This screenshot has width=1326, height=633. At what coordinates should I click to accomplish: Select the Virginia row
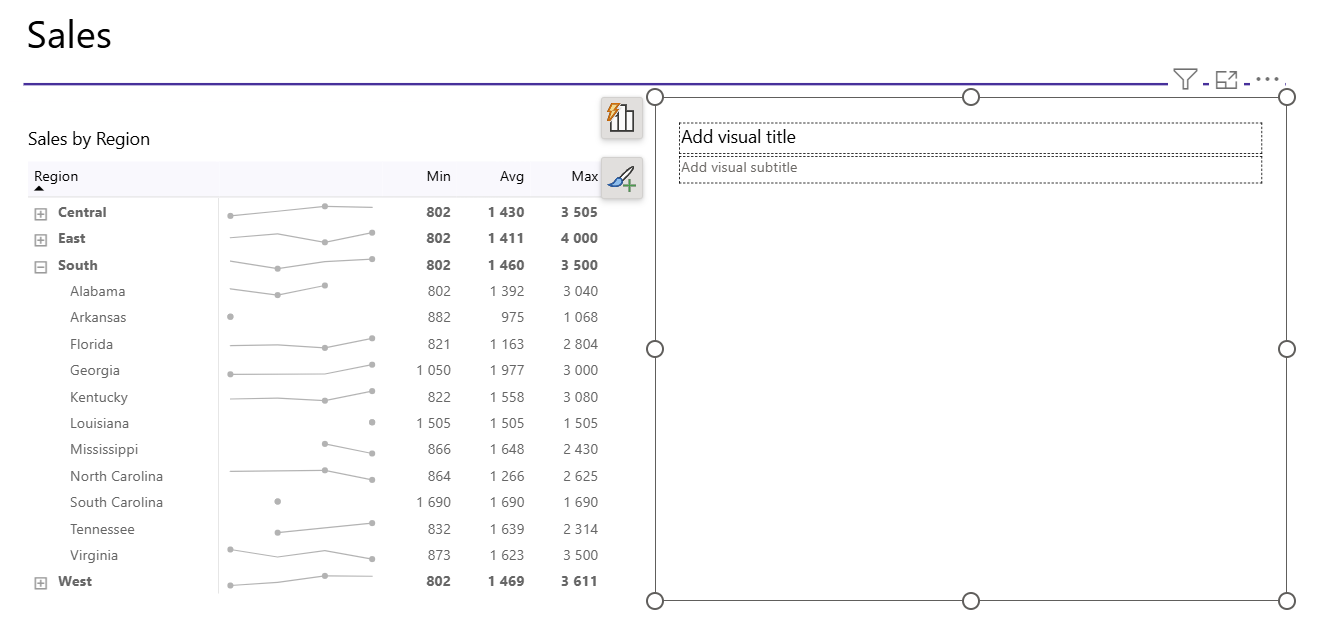314,555
